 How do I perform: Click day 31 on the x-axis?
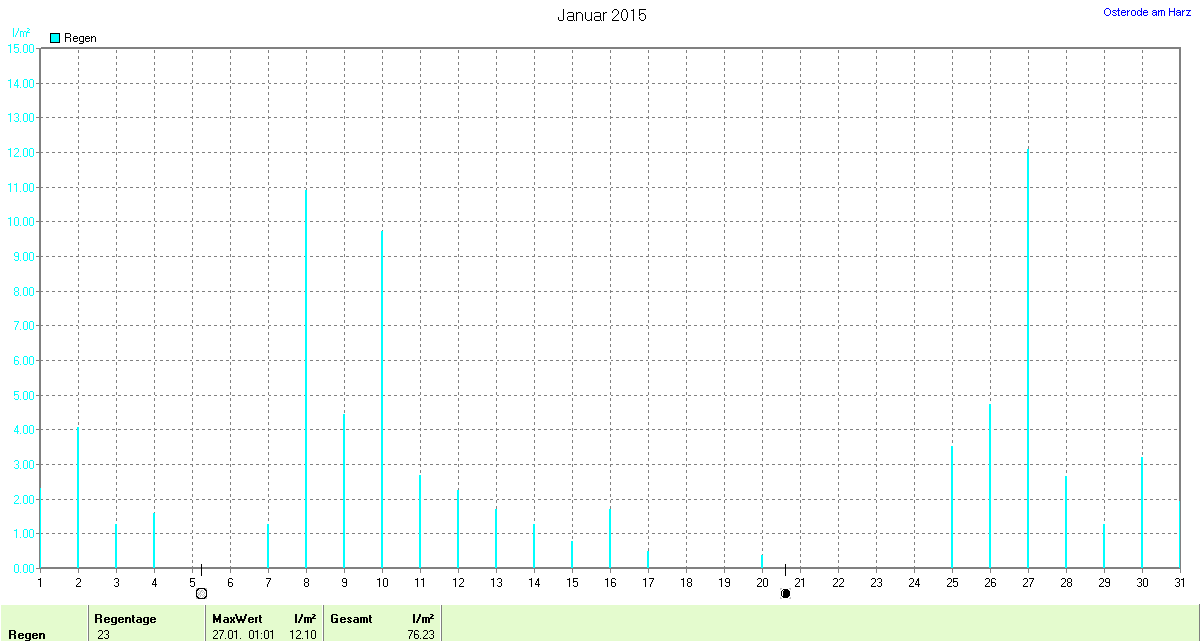pos(1180,582)
